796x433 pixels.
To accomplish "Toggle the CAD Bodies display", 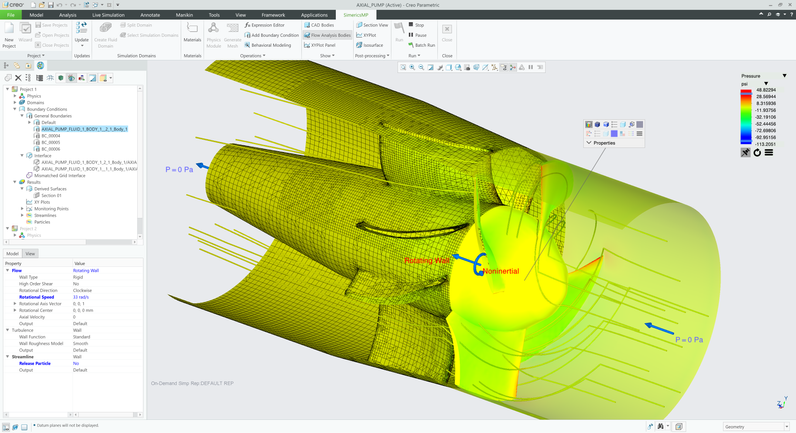I will pyautogui.click(x=320, y=25).
